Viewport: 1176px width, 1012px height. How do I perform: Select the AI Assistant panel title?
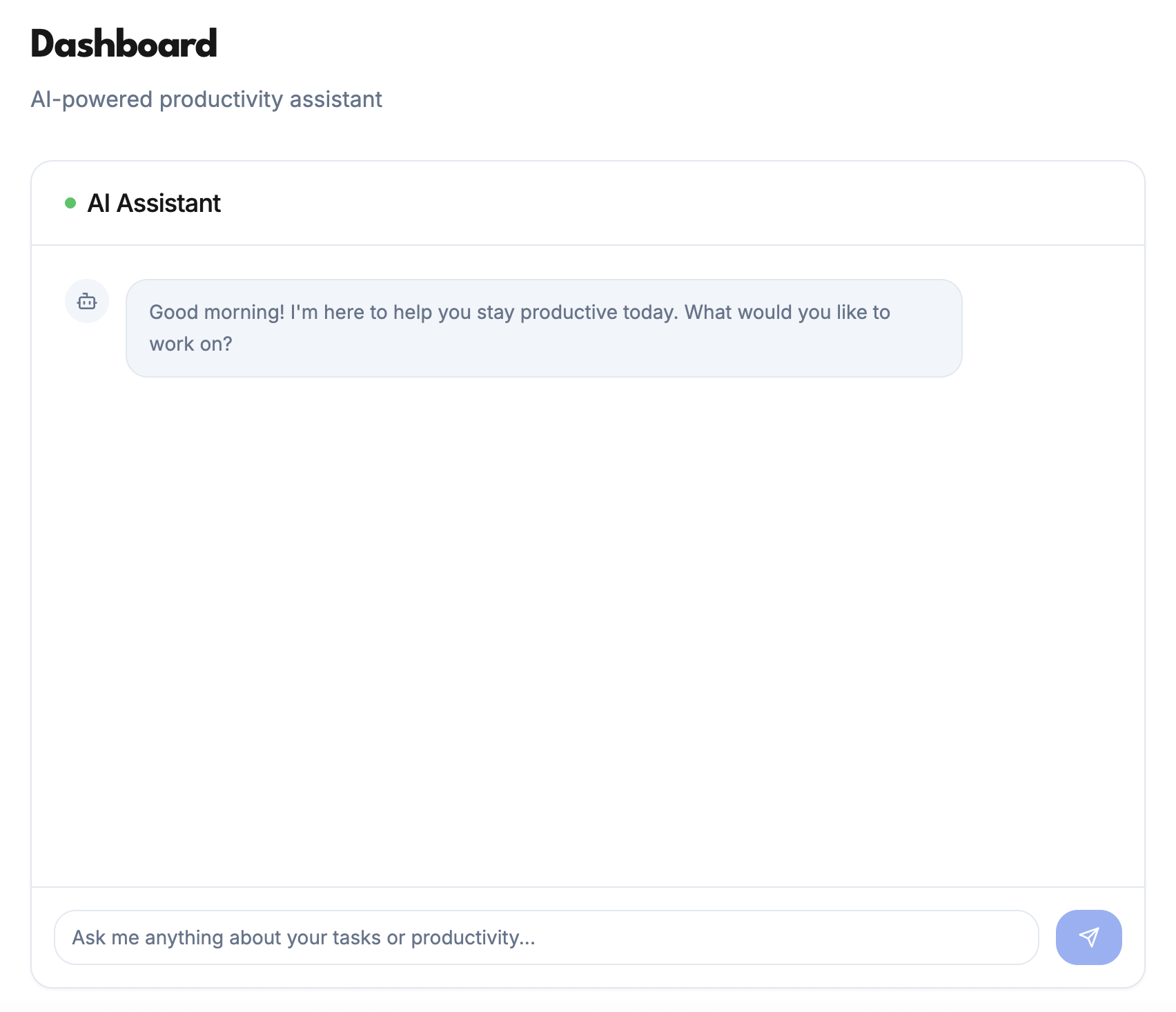[x=154, y=203]
